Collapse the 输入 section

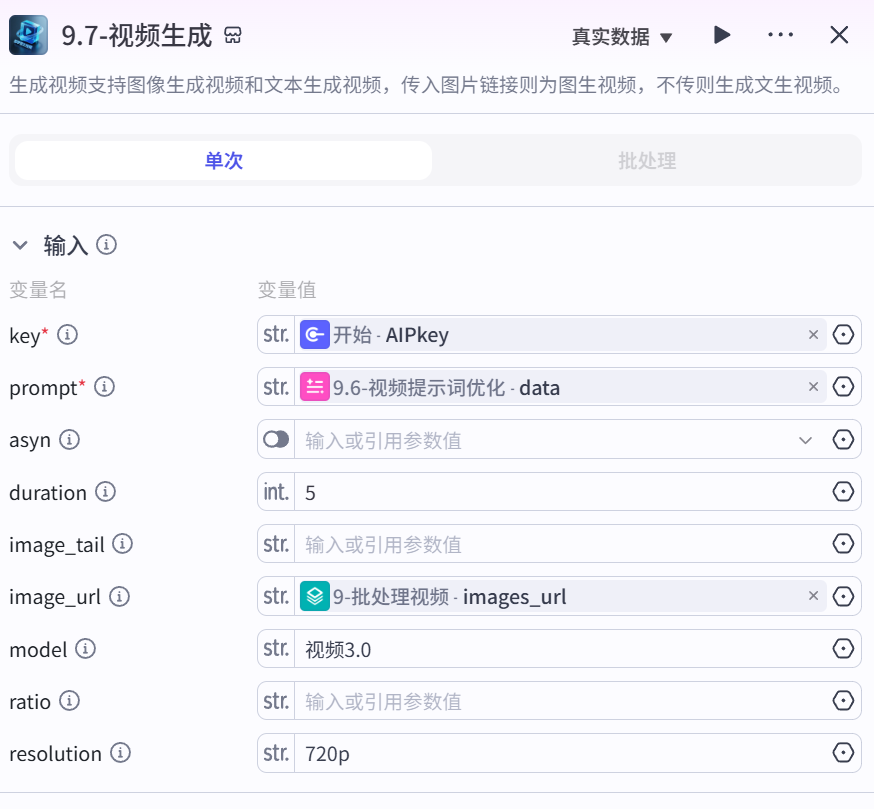[x=20, y=245]
